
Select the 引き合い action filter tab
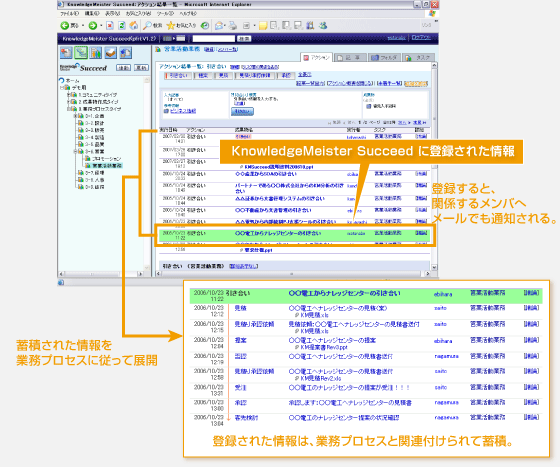[x=177, y=75]
